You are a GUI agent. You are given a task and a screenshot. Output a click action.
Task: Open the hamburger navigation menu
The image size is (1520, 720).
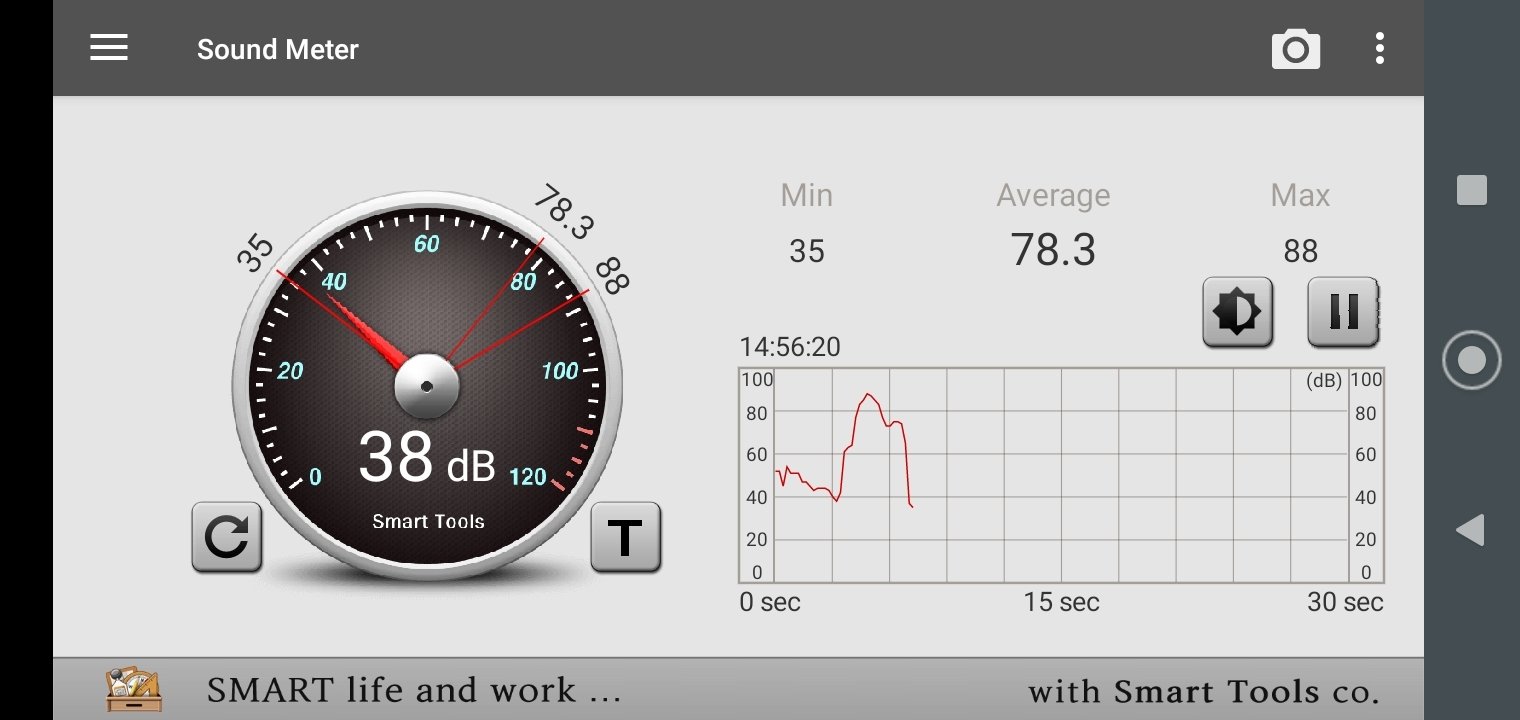coord(109,48)
